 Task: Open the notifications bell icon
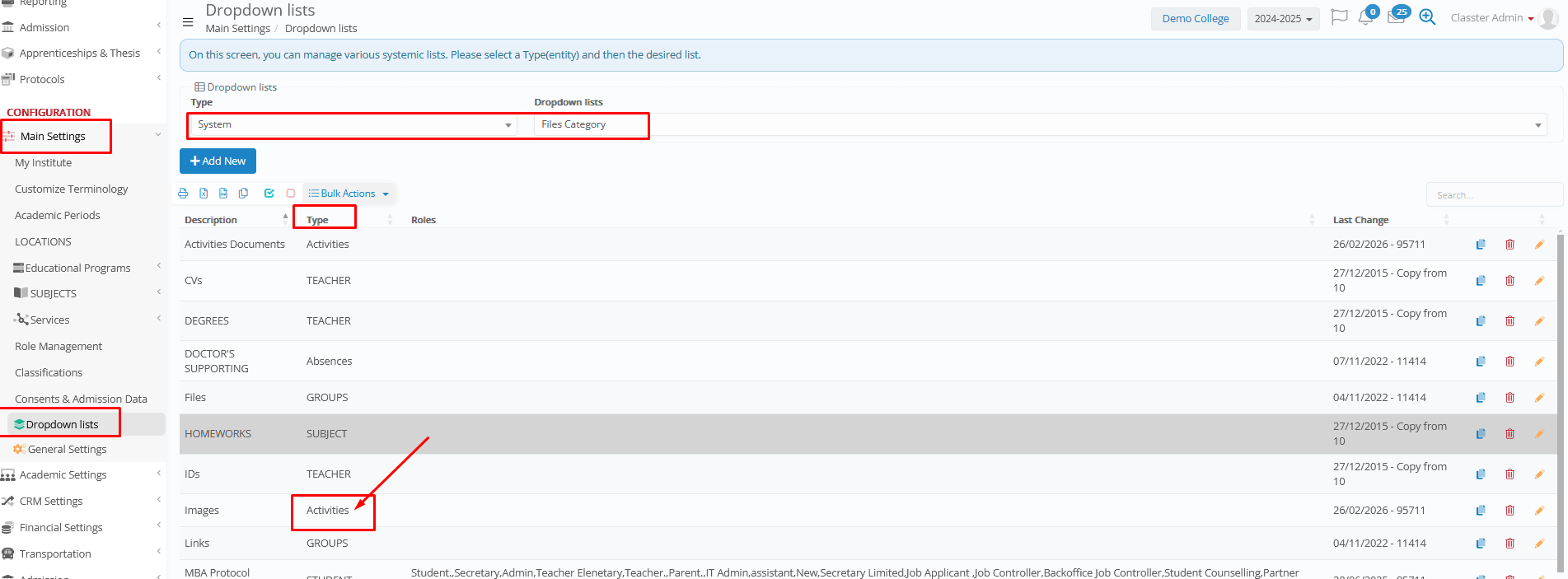tap(1365, 18)
